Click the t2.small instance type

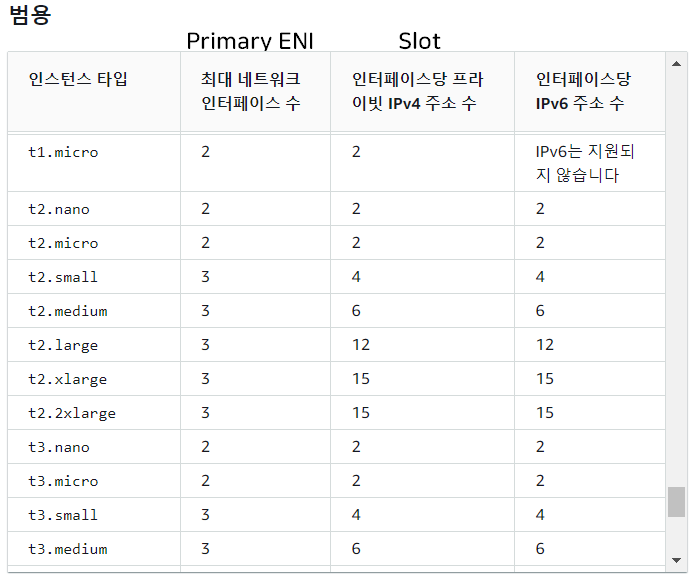(x=63, y=277)
